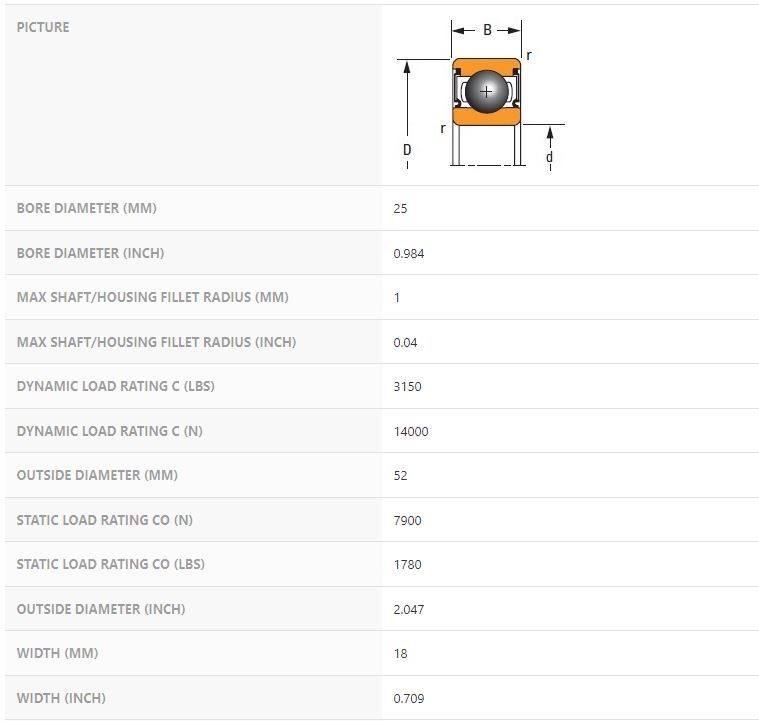Click the DYNAMIC LOAD RATING C (N) label

(109, 431)
